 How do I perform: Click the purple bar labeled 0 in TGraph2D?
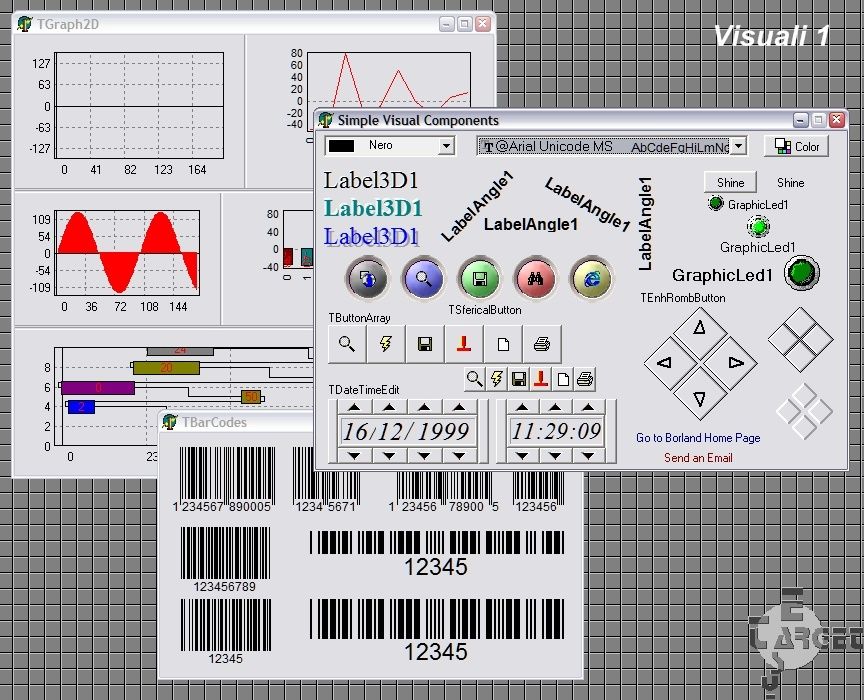98,388
